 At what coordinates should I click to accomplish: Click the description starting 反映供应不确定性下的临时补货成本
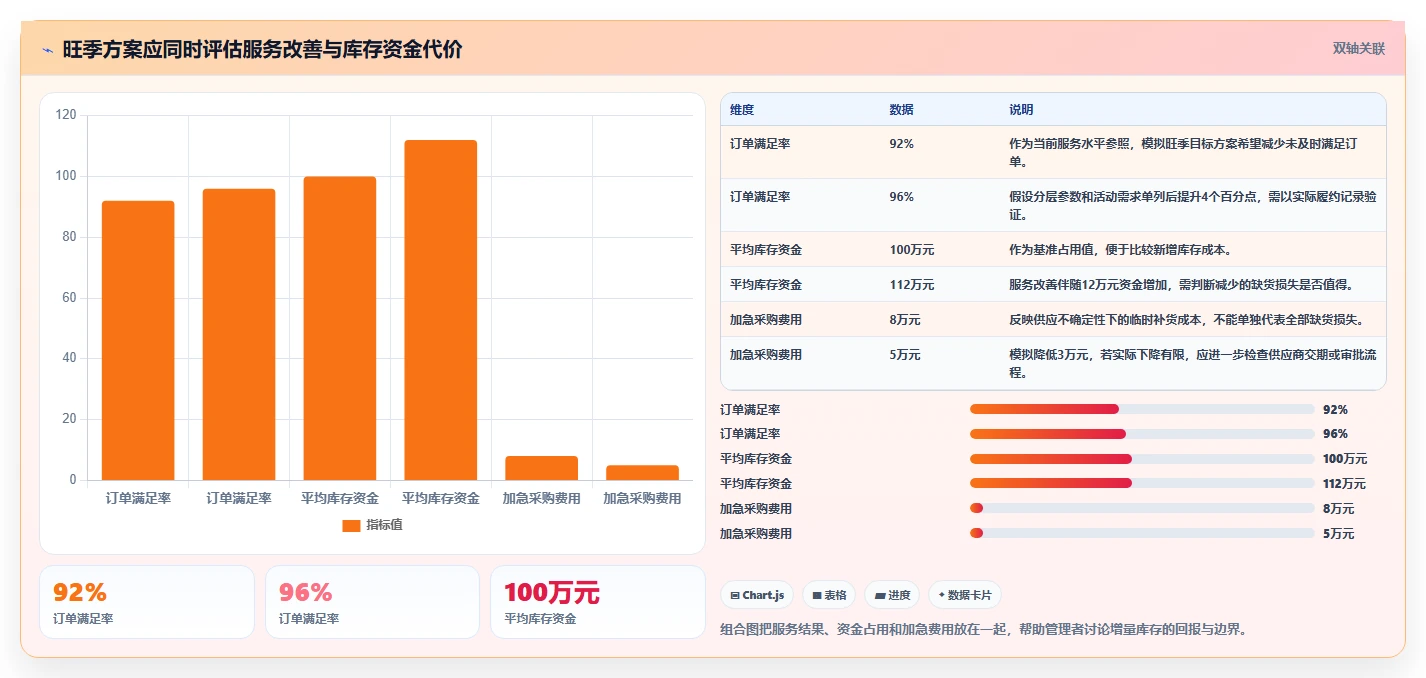click(x=1186, y=320)
